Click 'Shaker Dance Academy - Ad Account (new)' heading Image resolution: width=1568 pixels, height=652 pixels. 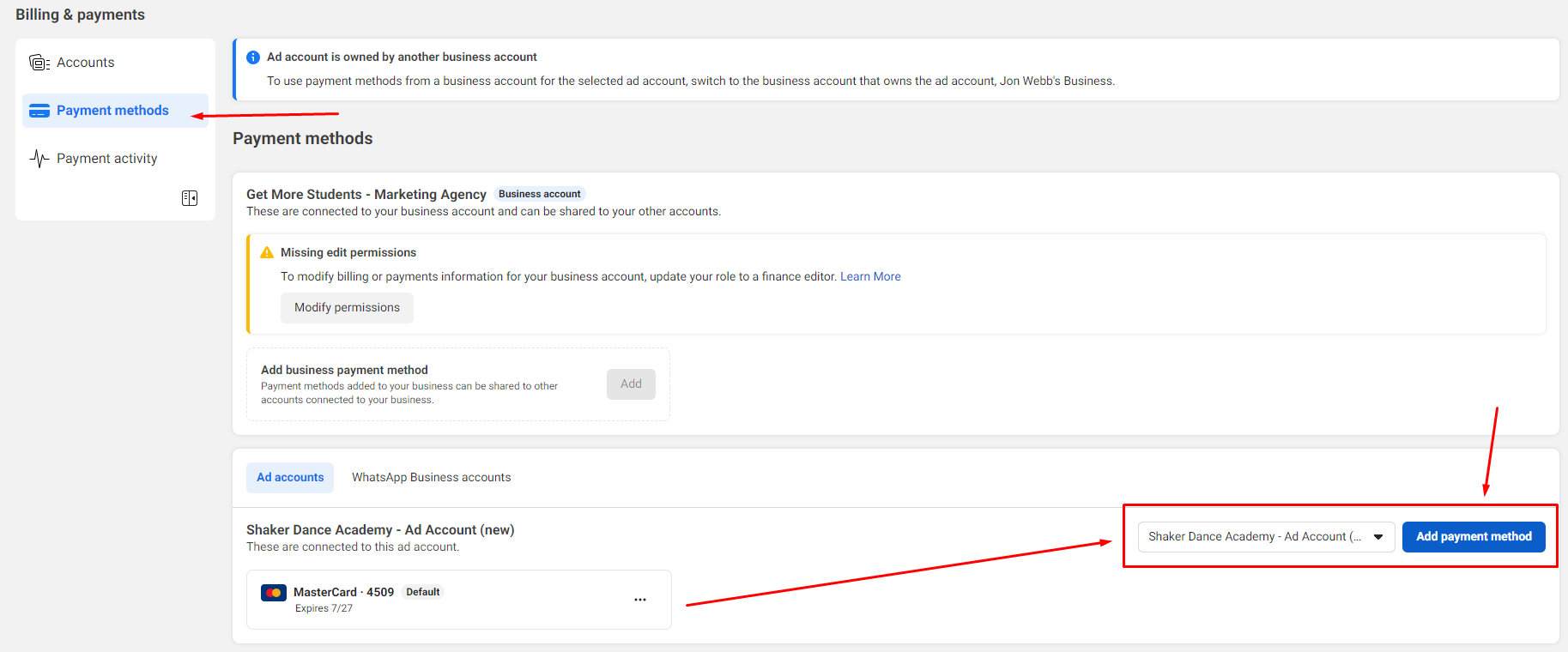coord(380,530)
